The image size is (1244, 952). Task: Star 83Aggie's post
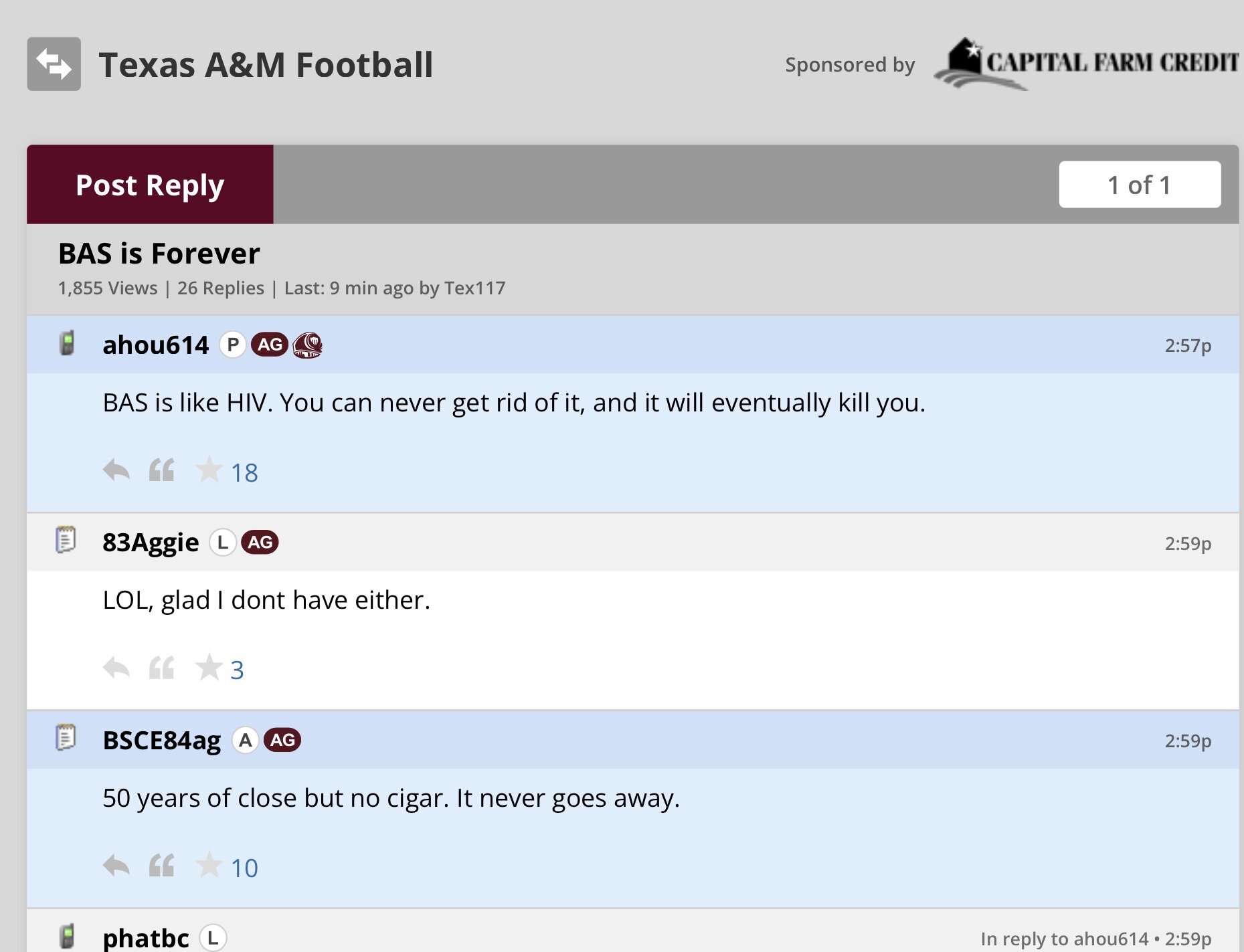(x=209, y=667)
